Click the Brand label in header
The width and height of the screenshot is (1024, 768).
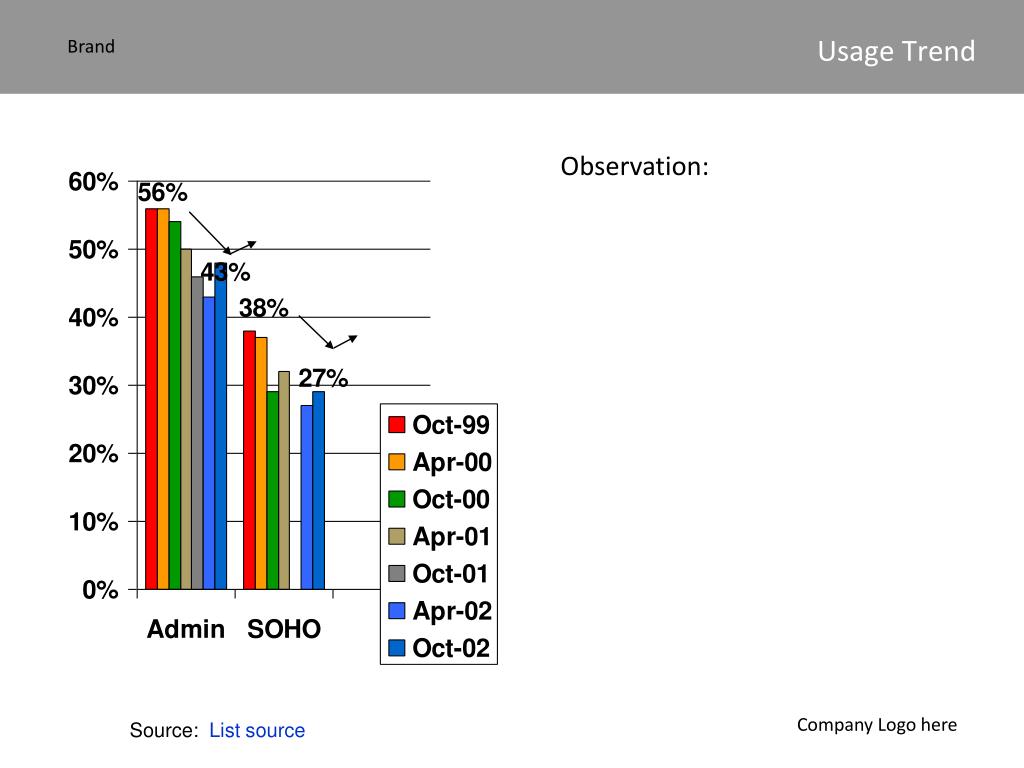click(91, 47)
